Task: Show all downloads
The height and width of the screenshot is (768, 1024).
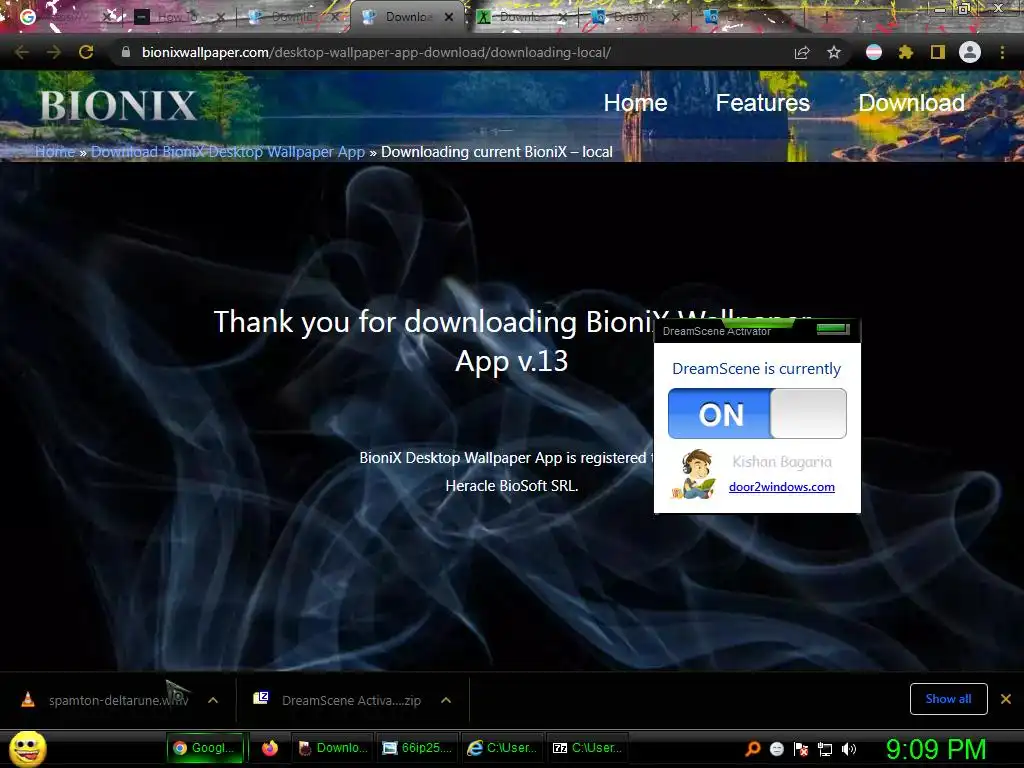Action: [x=948, y=699]
